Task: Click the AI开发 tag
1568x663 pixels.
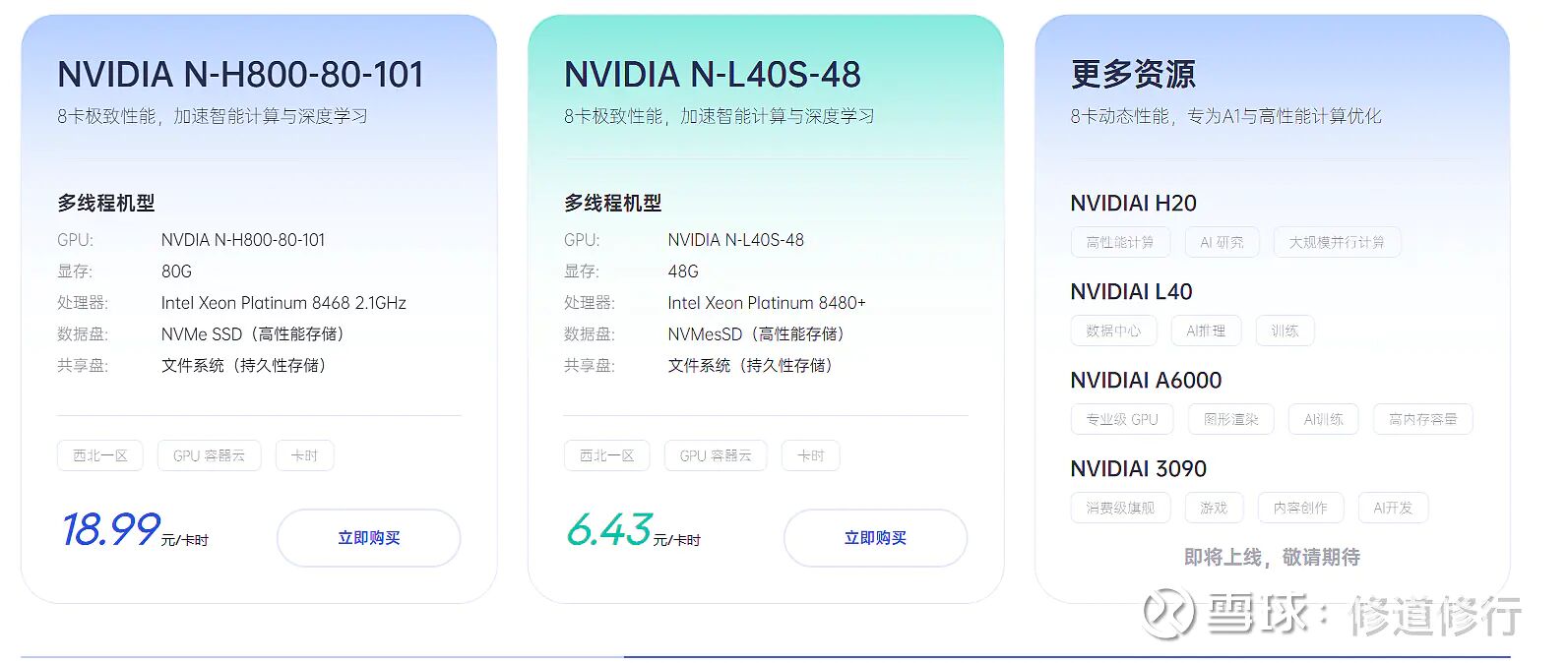Action: [x=1392, y=508]
